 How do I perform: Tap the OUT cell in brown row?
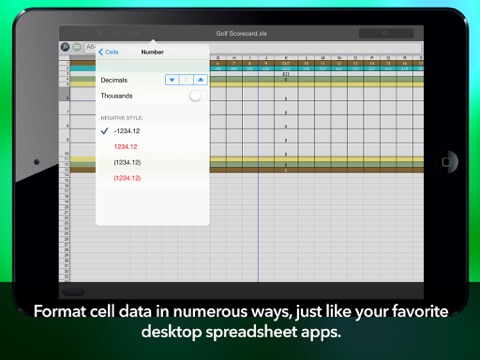[286, 63]
